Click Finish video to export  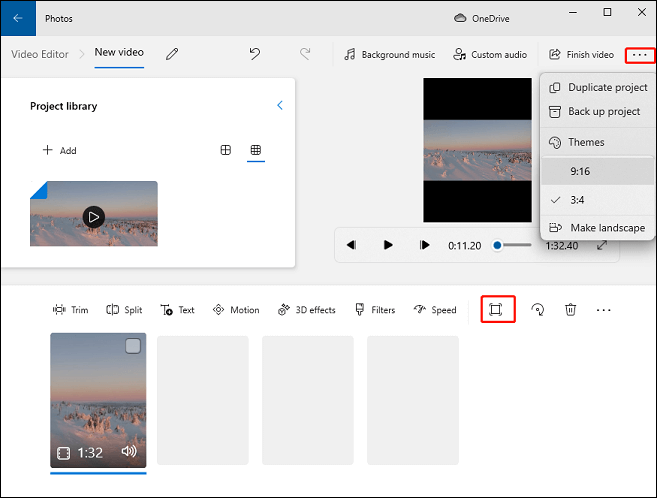tap(581, 54)
